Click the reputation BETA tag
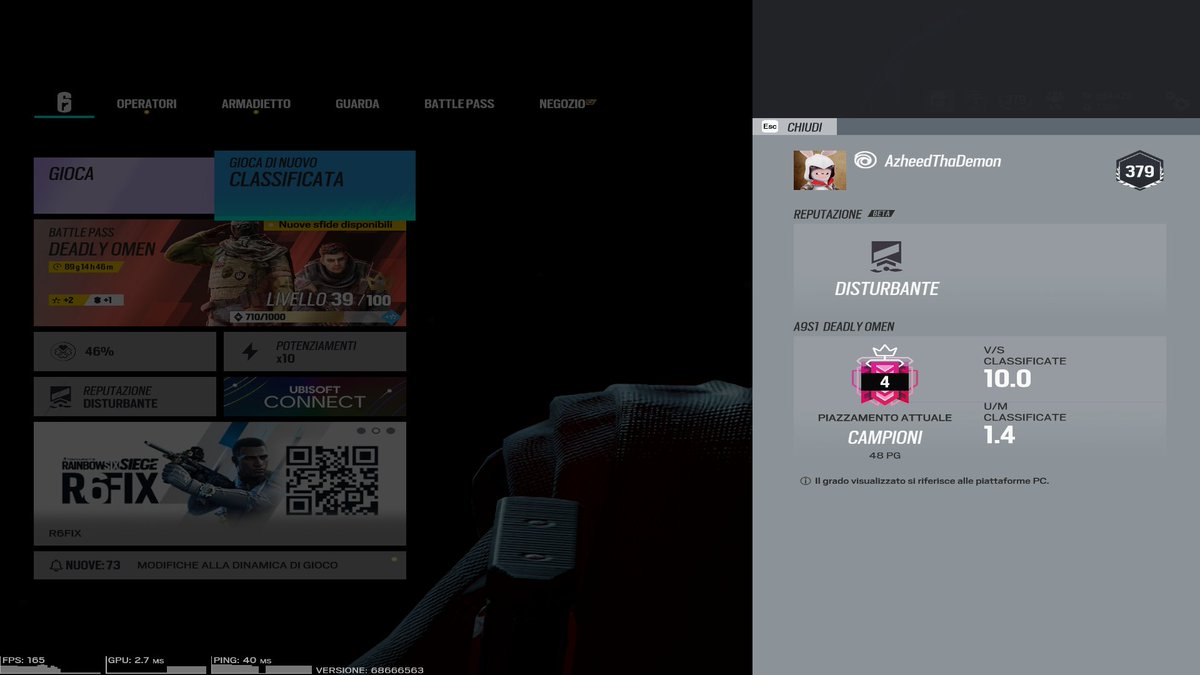Image resolution: width=1200 pixels, height=675 pixels. point(880,214)
